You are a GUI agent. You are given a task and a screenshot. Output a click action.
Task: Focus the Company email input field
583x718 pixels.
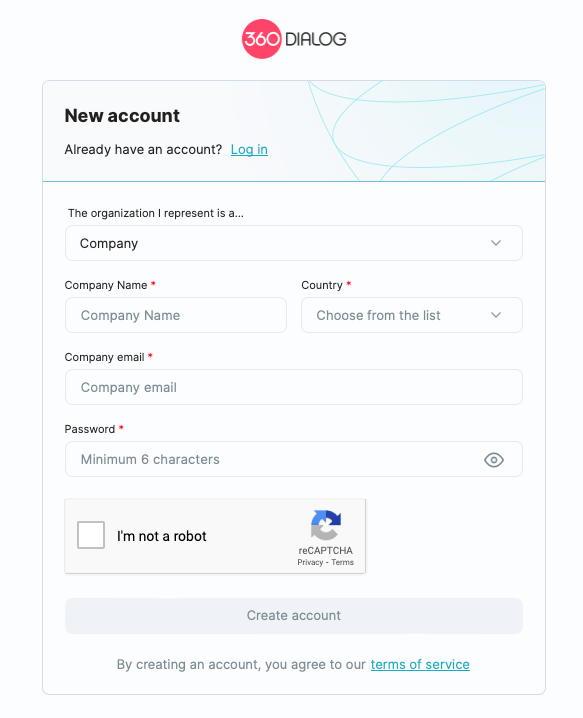pos(294,387)
